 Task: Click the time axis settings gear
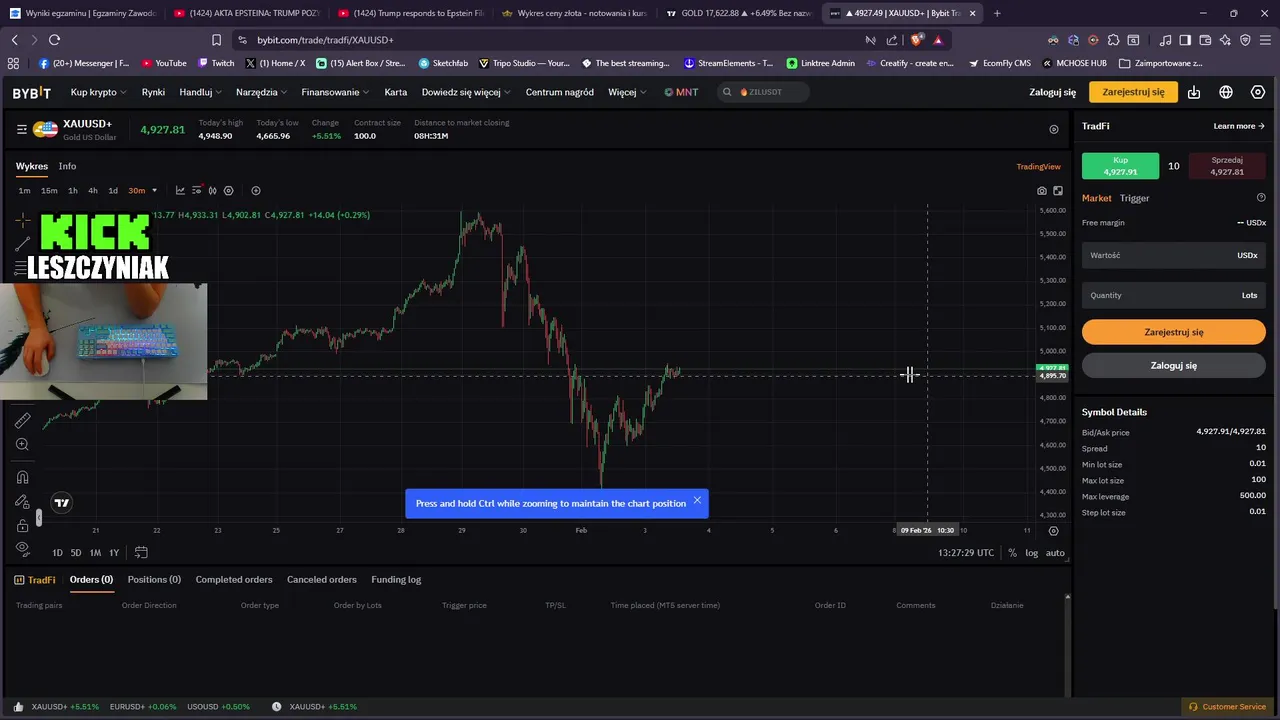(x=1053, y=531)
